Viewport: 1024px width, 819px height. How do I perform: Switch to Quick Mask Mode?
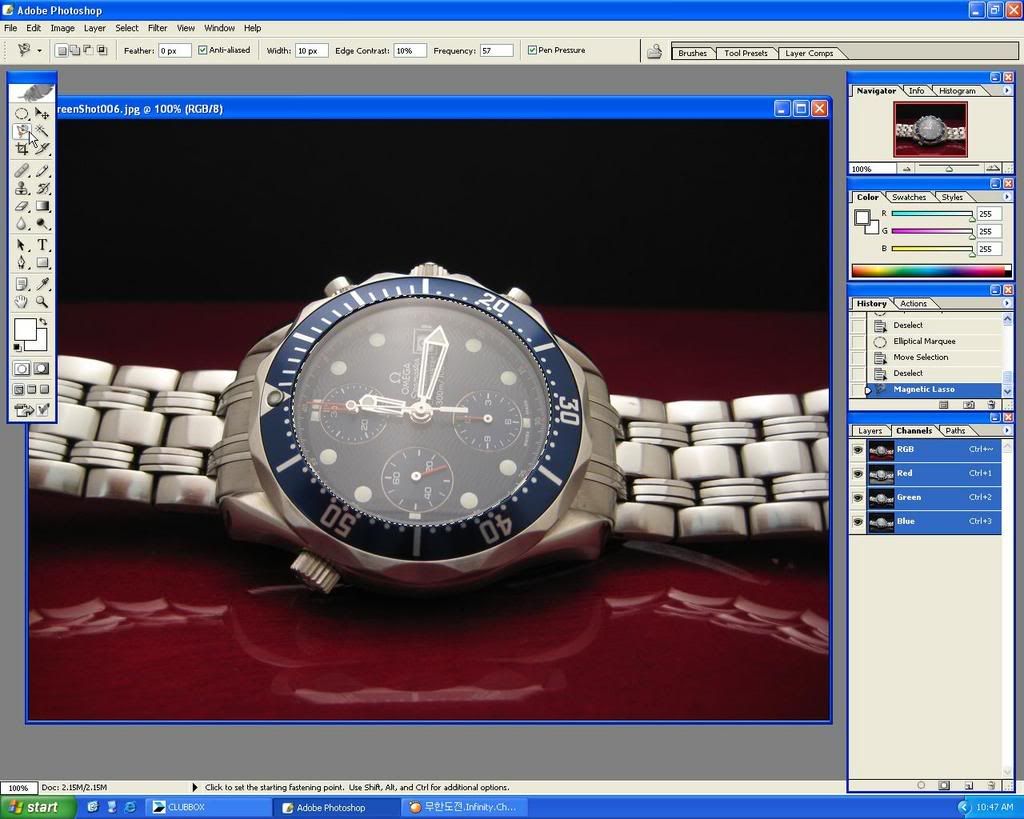(x=42, y=368)
